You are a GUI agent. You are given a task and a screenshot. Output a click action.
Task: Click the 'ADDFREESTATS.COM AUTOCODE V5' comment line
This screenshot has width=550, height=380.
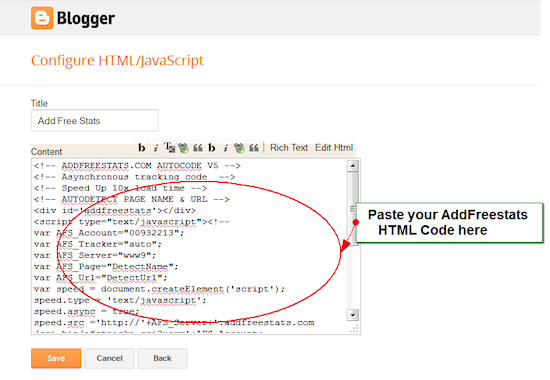click(137, 166)
